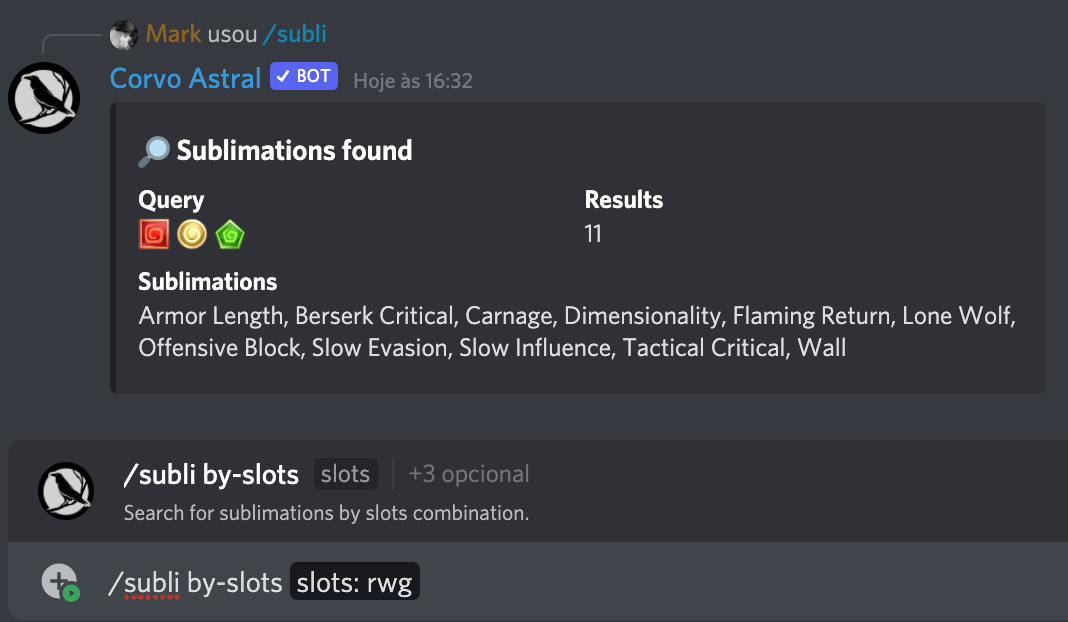Expand the +3 opcional parameters

(469, 475)
